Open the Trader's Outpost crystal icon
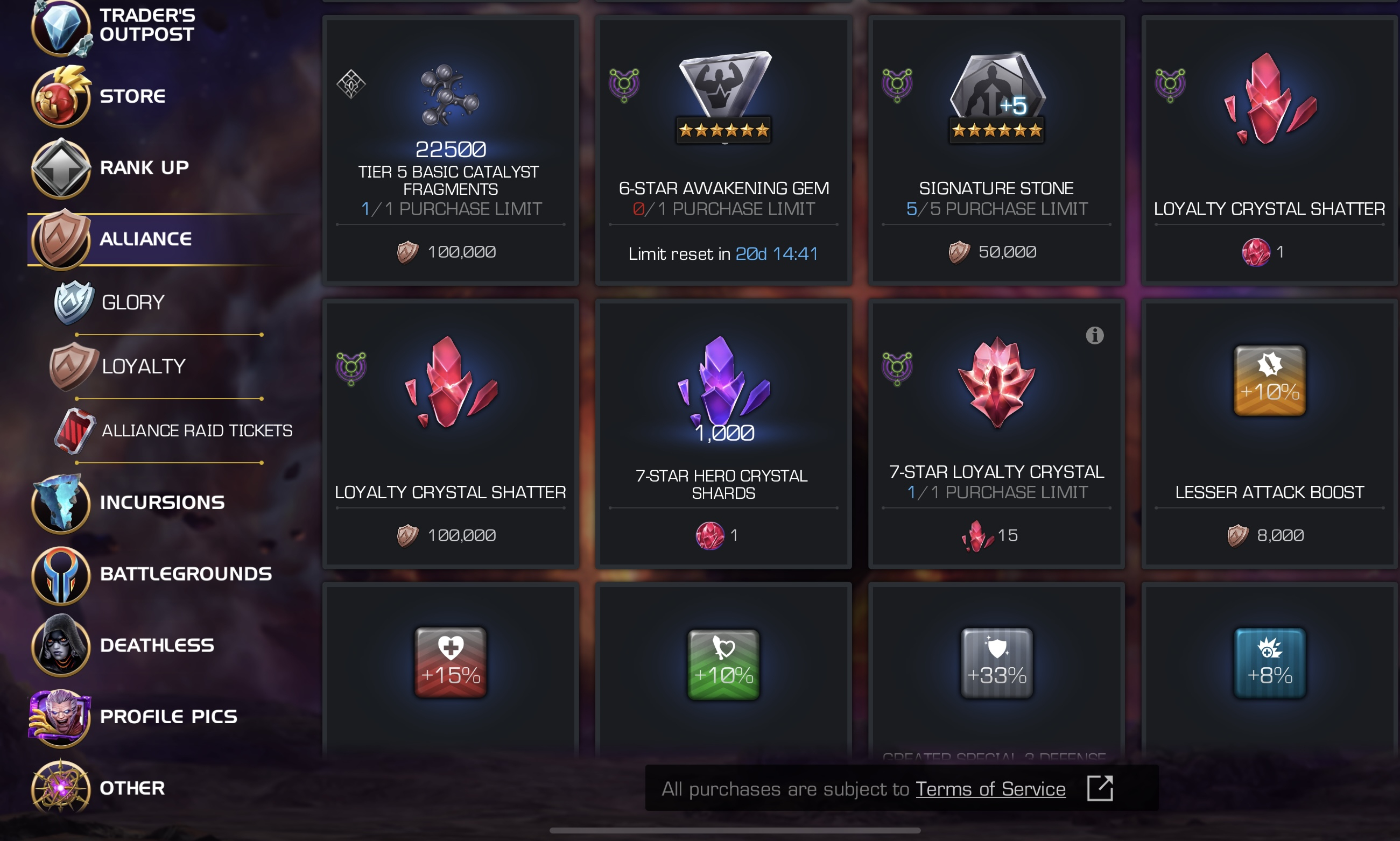This screenshot has width=1400, height=841. pos(60,27)
